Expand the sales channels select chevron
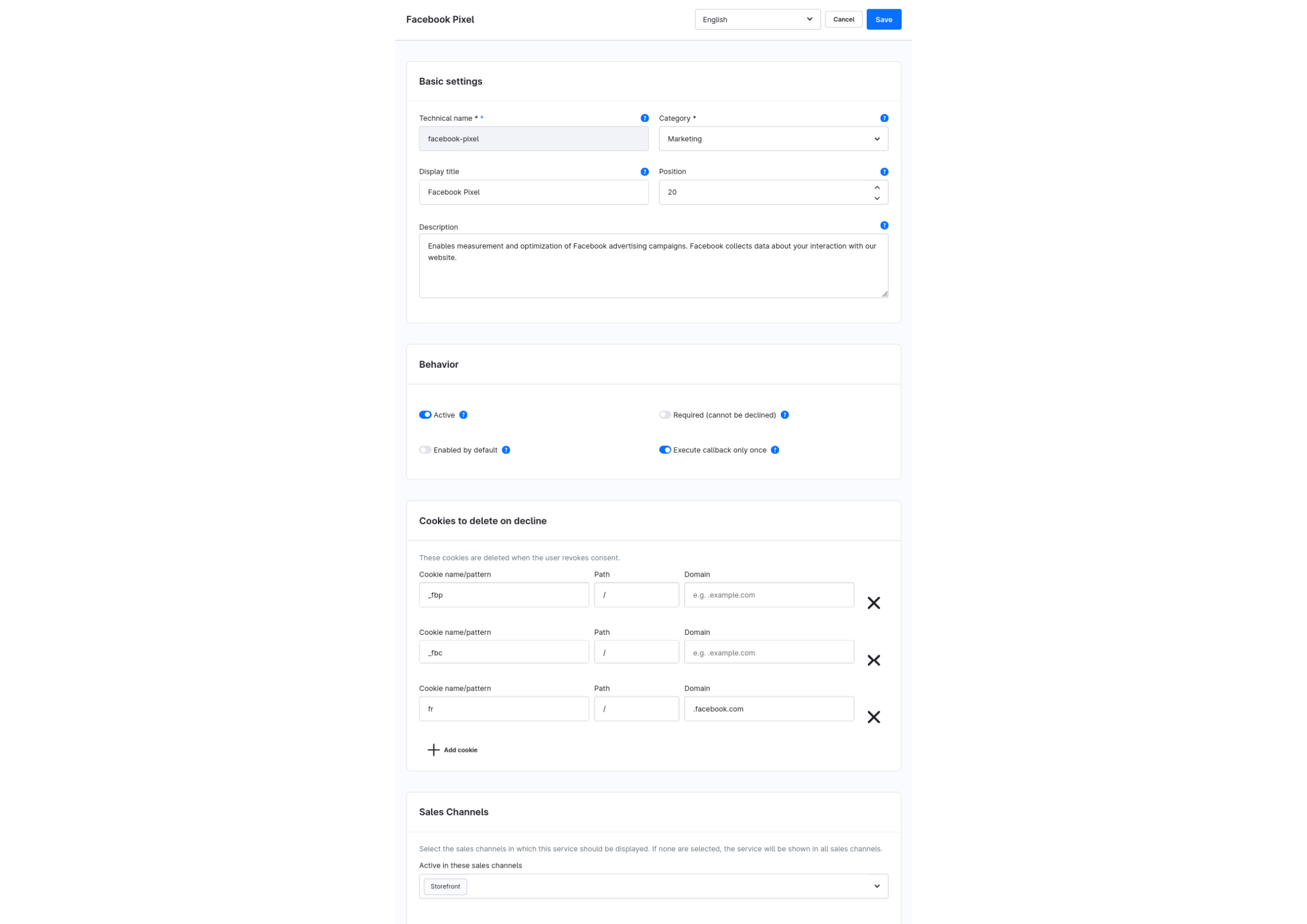The height and width of the screenshot is (924, 1307). click(877, 886)
